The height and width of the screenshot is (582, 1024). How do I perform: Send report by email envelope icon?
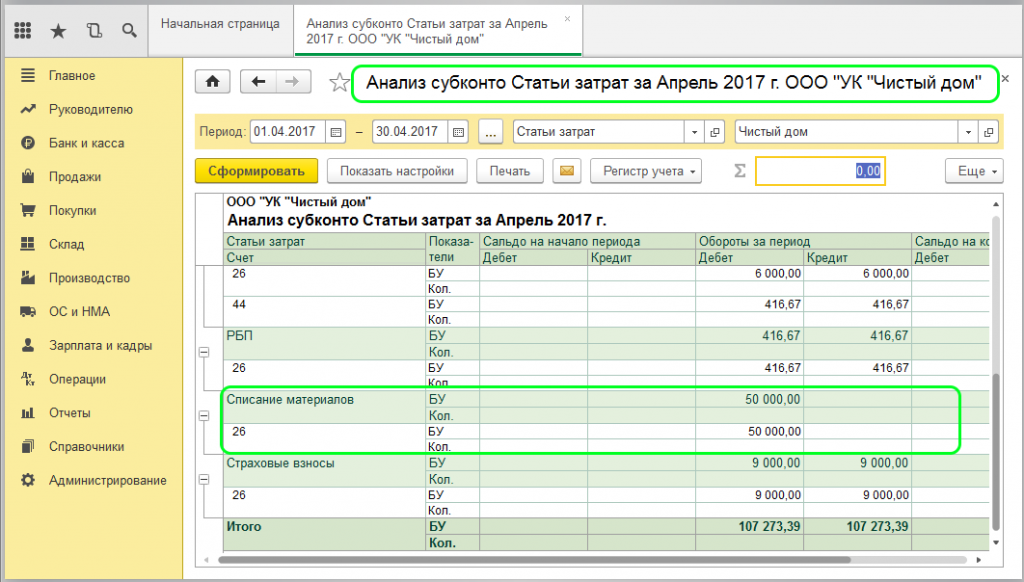pos(566,171)
